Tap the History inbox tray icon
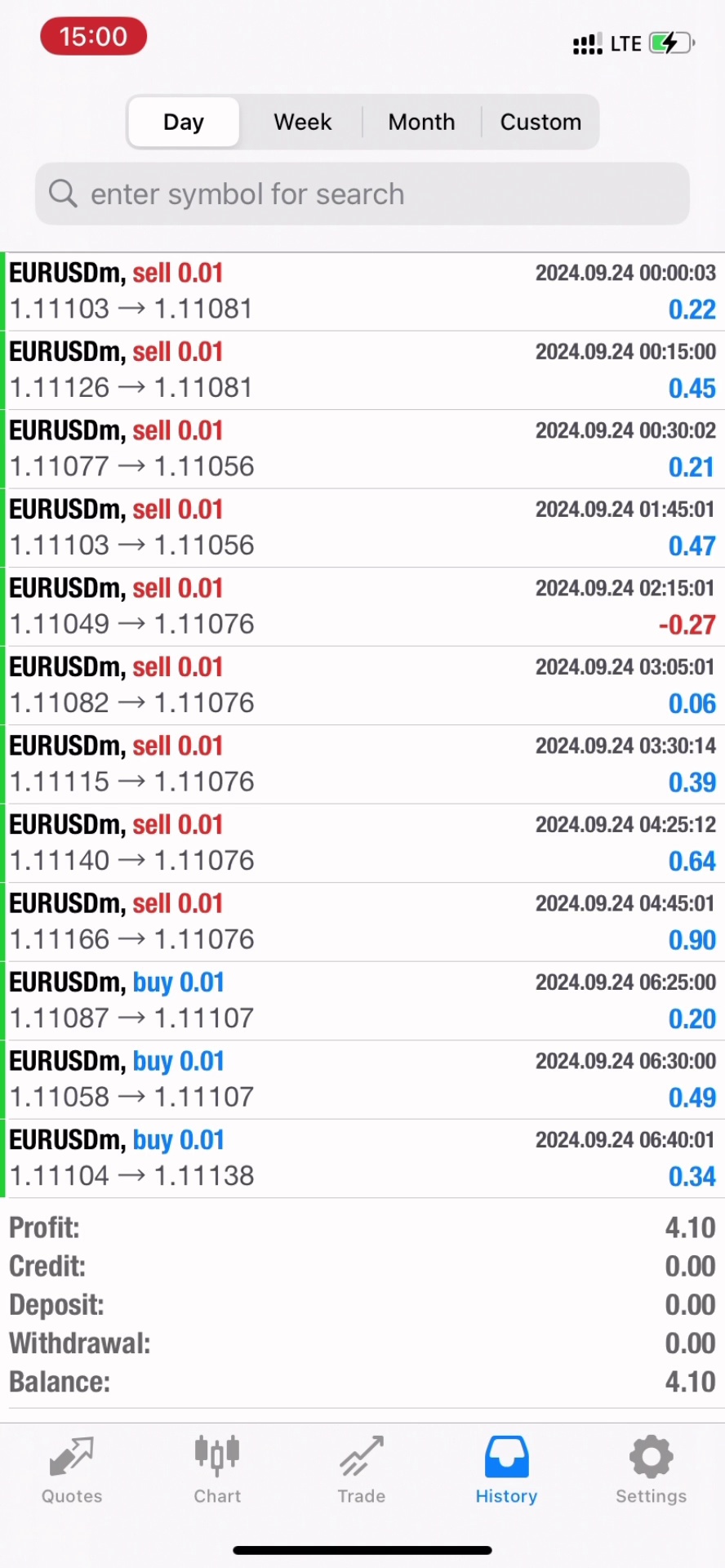 [x=506, y=1457]
